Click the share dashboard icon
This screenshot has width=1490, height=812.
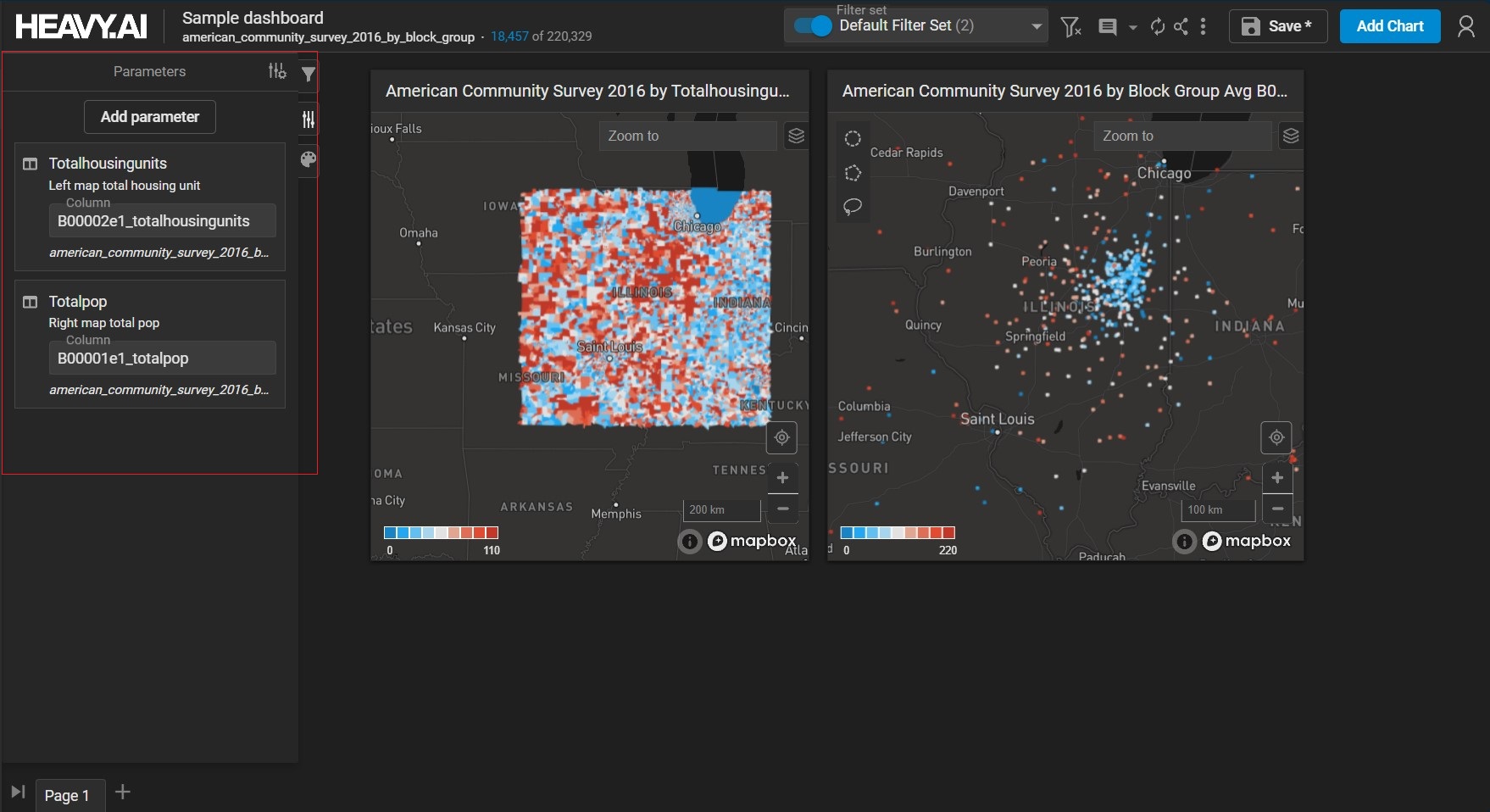[x=1181, y=27]
